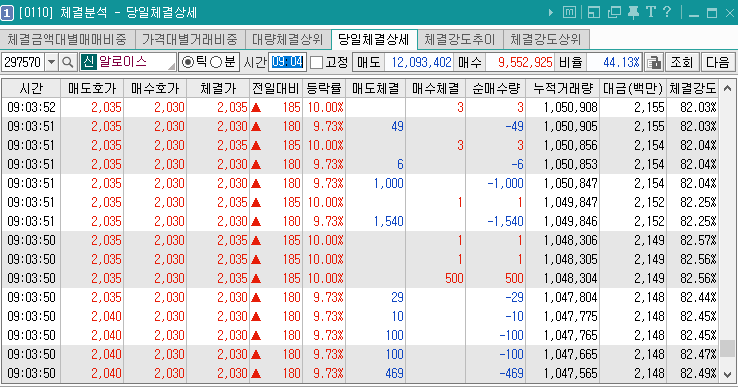Click the stock search magnifier icon

click(68, 62)
